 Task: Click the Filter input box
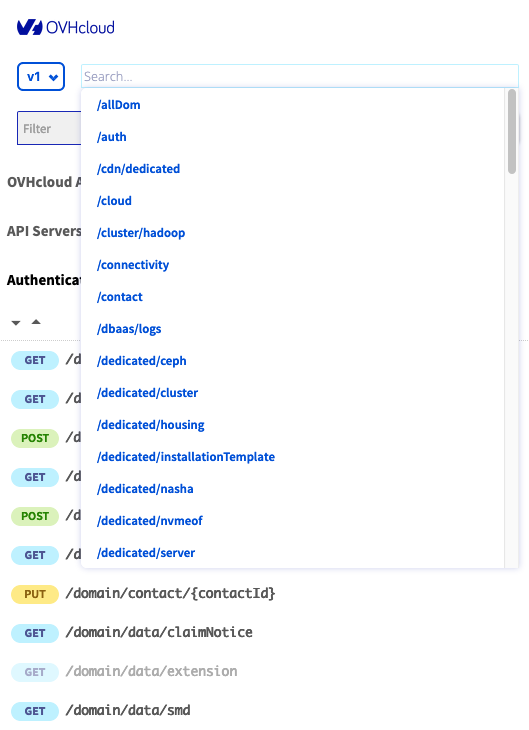pos(49,128)
